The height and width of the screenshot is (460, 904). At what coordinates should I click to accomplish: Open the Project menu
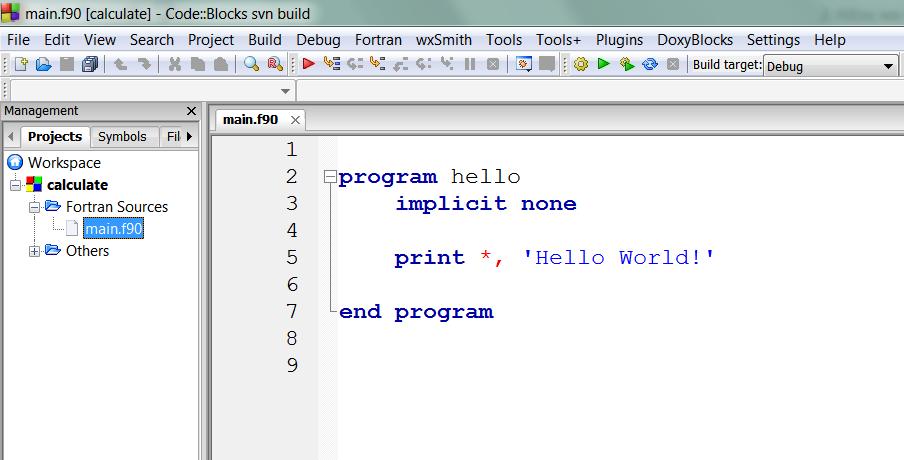coord(211,40)
